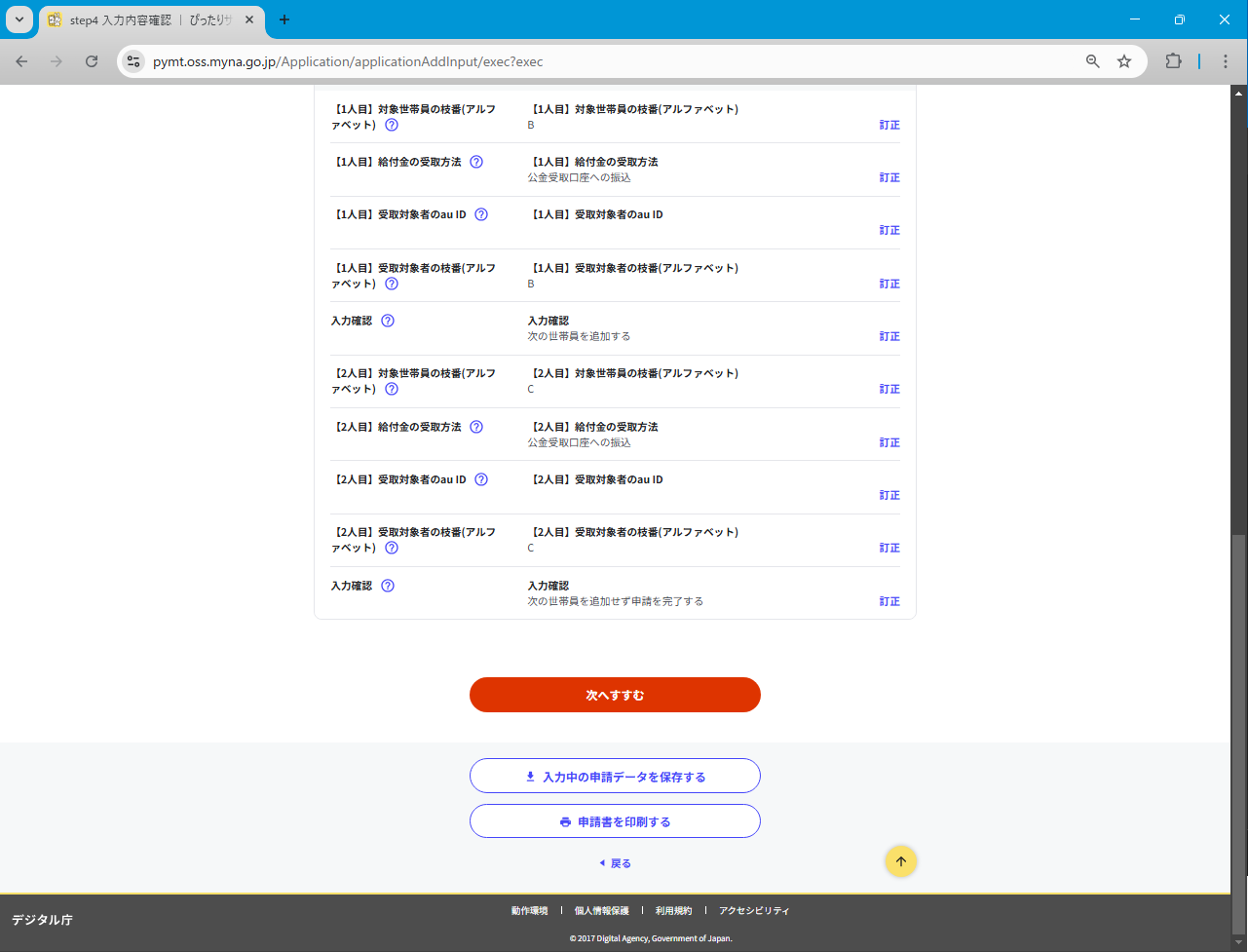The width and height of the screenshot is (1248, 952).
Task: Open the browser extensions puzzle icon
Action: click(1173, 61)
